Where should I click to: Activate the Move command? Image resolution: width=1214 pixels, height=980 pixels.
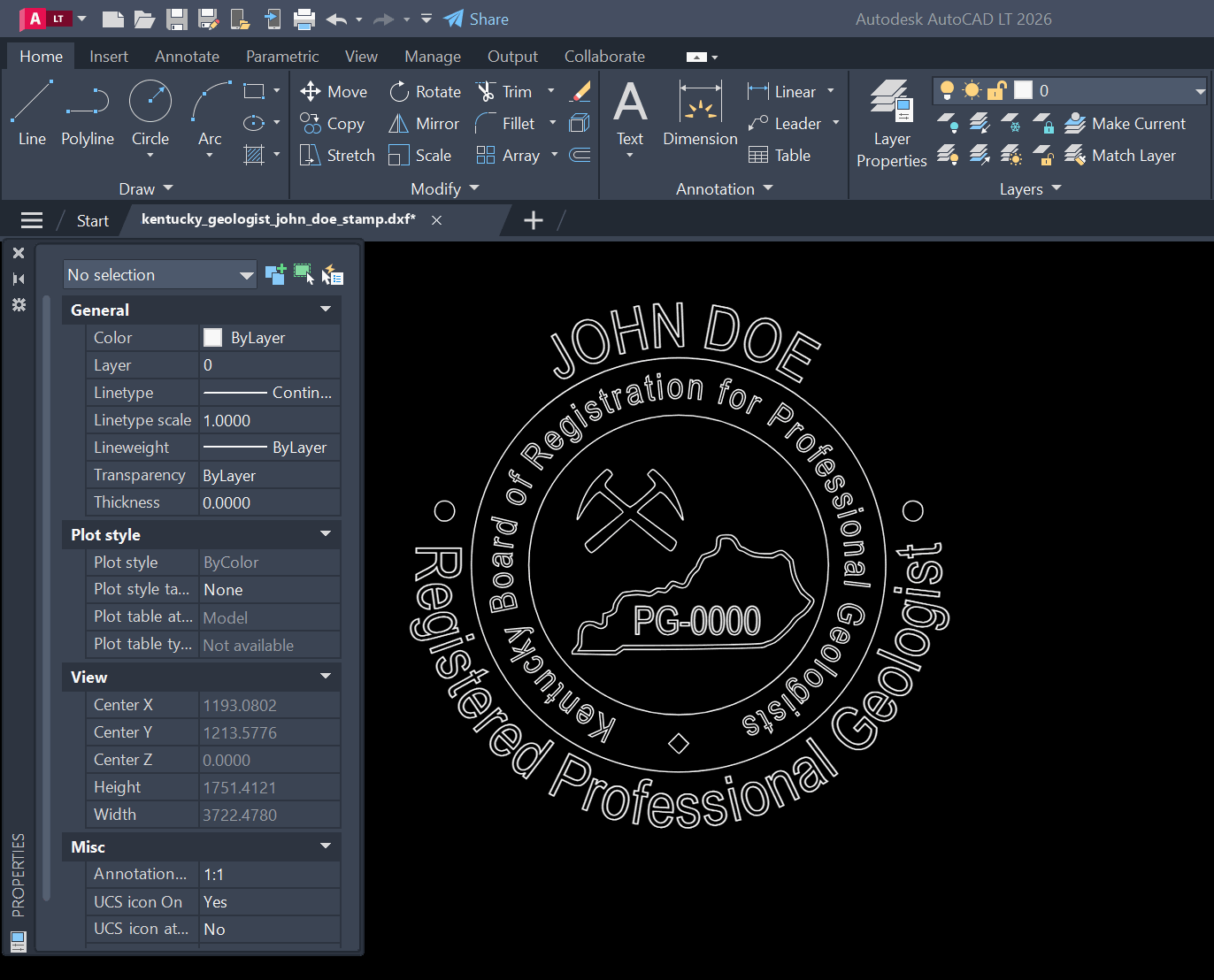coord(334,91)
